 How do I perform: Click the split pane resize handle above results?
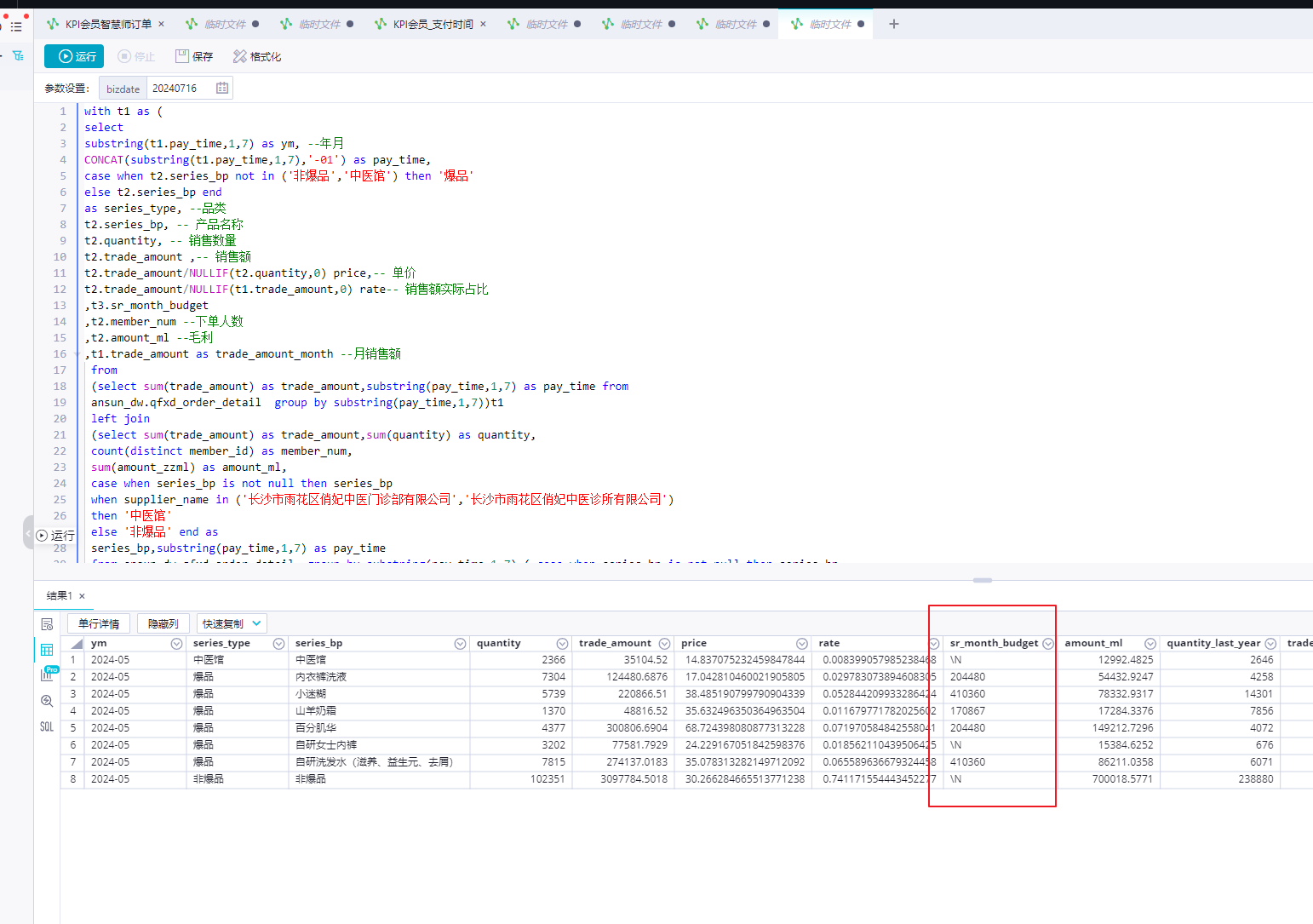pyautogui.click(x=983, y=580)
